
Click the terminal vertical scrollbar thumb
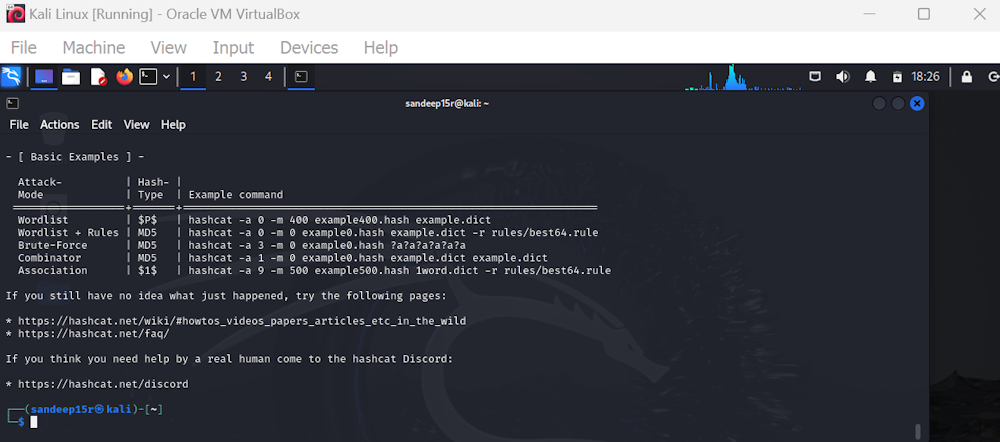coord(918,430)
